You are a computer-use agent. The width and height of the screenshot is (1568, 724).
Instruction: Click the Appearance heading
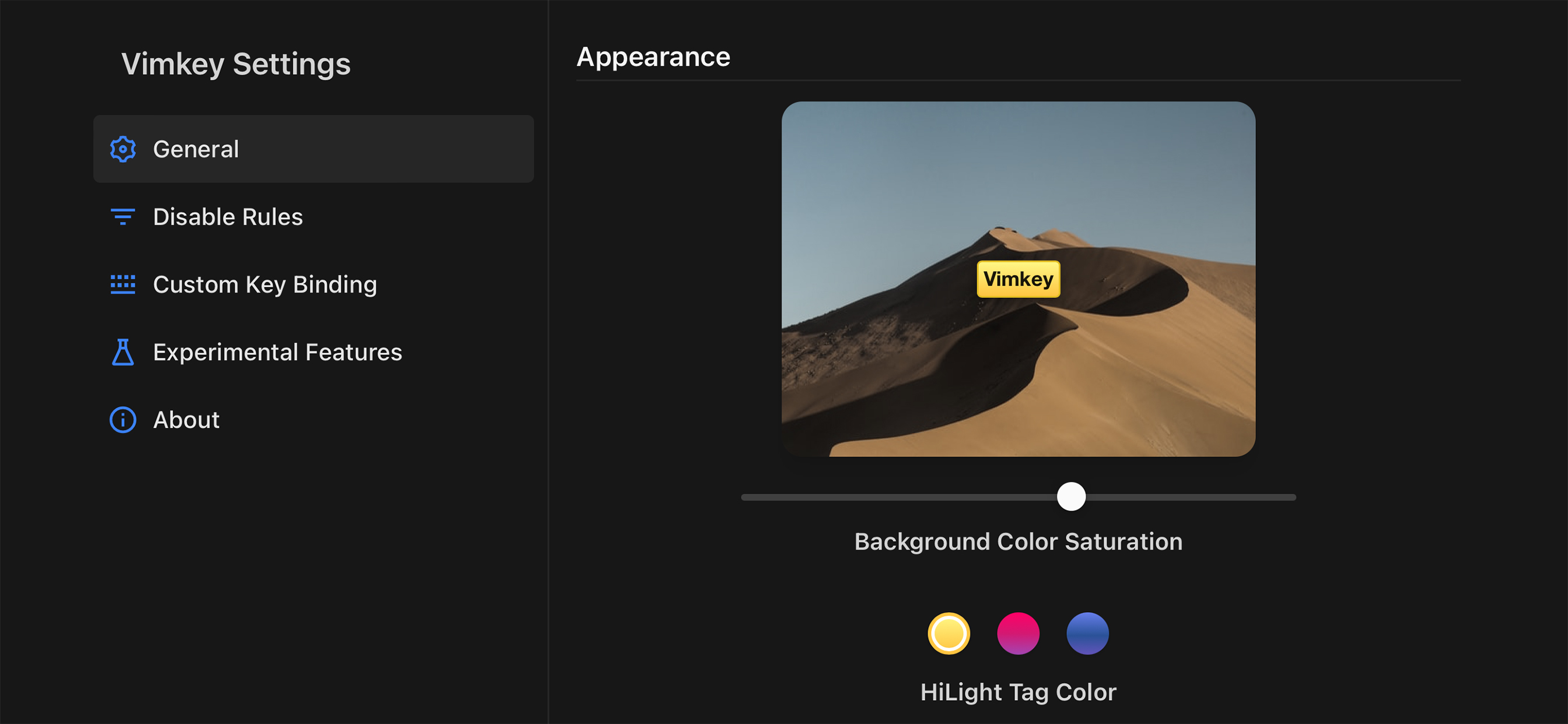(x=653, y=57)
